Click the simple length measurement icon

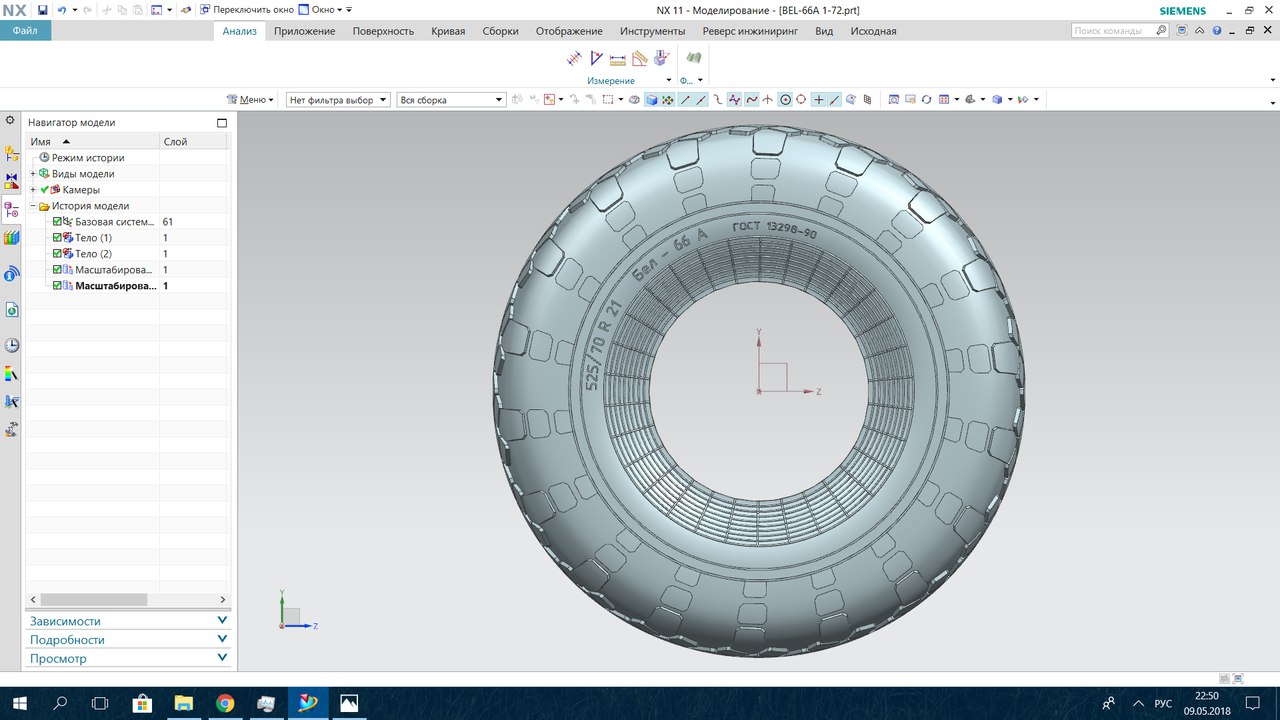pyautogui.click(x=617, y=59)
